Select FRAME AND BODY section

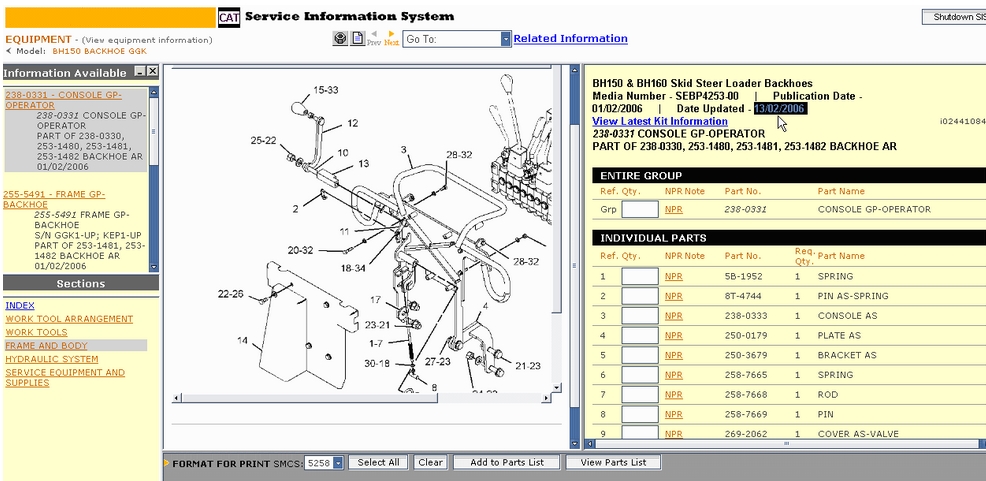tap(47, 345)
